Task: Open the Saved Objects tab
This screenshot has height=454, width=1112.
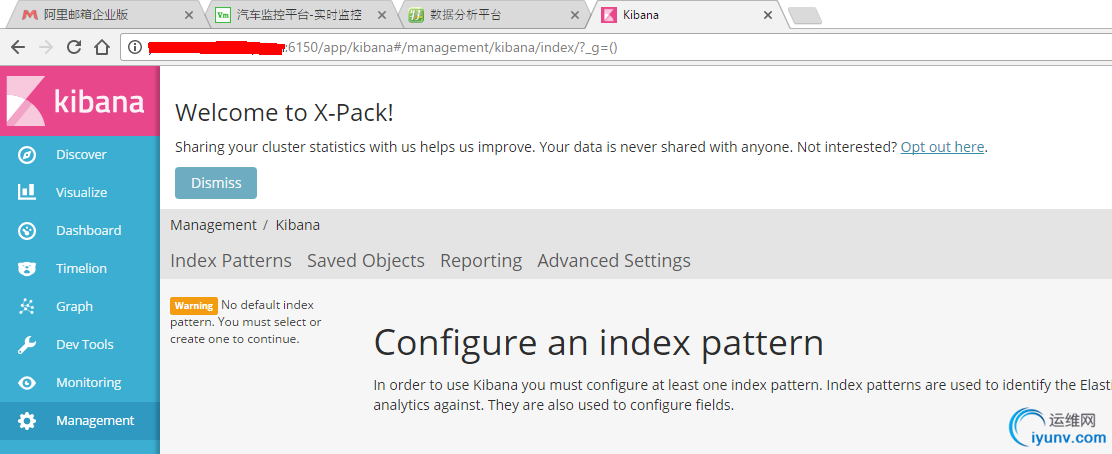Action: 366,261
